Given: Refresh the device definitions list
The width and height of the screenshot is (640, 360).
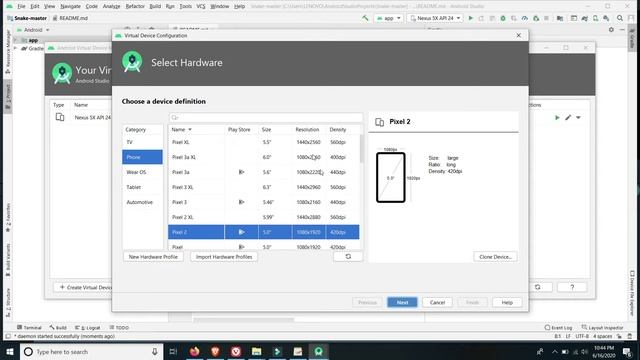Looking at the screenshot, I should (x=348, y=256).
